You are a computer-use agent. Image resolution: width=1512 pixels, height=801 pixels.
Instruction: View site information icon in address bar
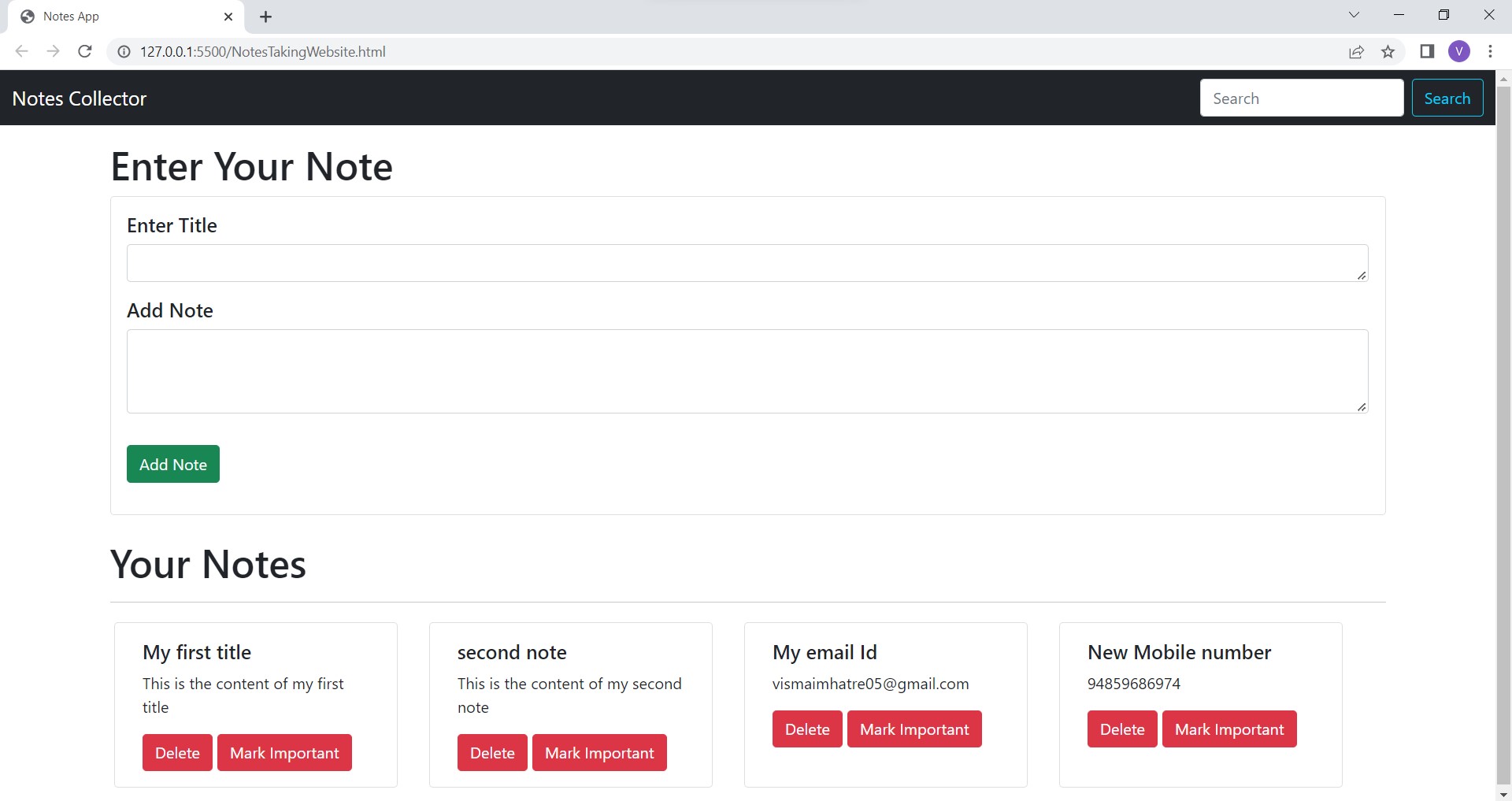pyautogui.click(x=124, y=51)
